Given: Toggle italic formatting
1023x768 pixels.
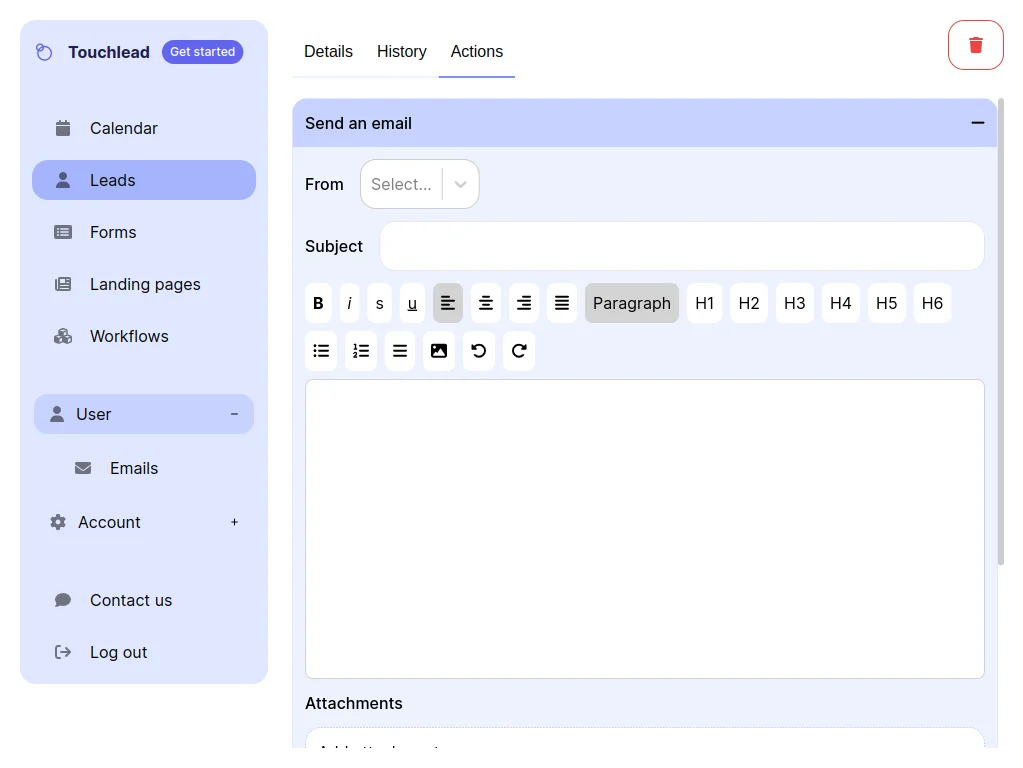Looking at the screenshot, I should pyautogui.click(x=349, y=303).
